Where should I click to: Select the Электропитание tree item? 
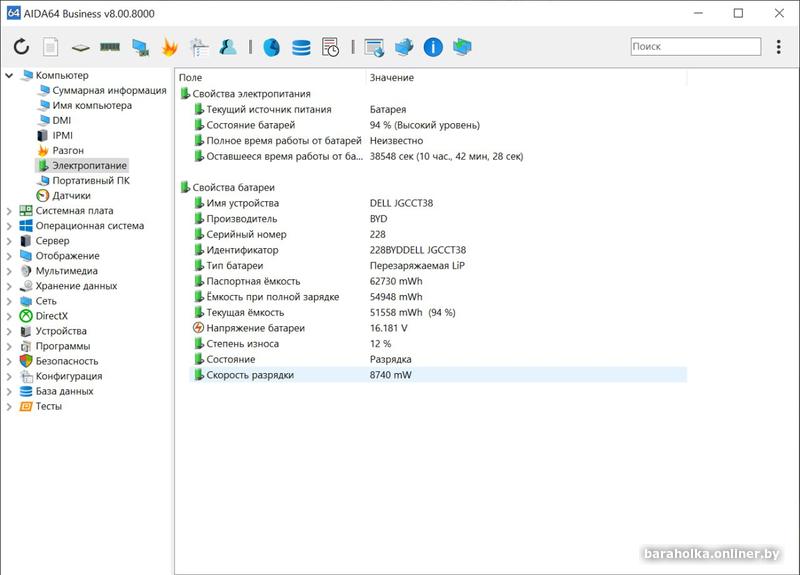(89, 165)
